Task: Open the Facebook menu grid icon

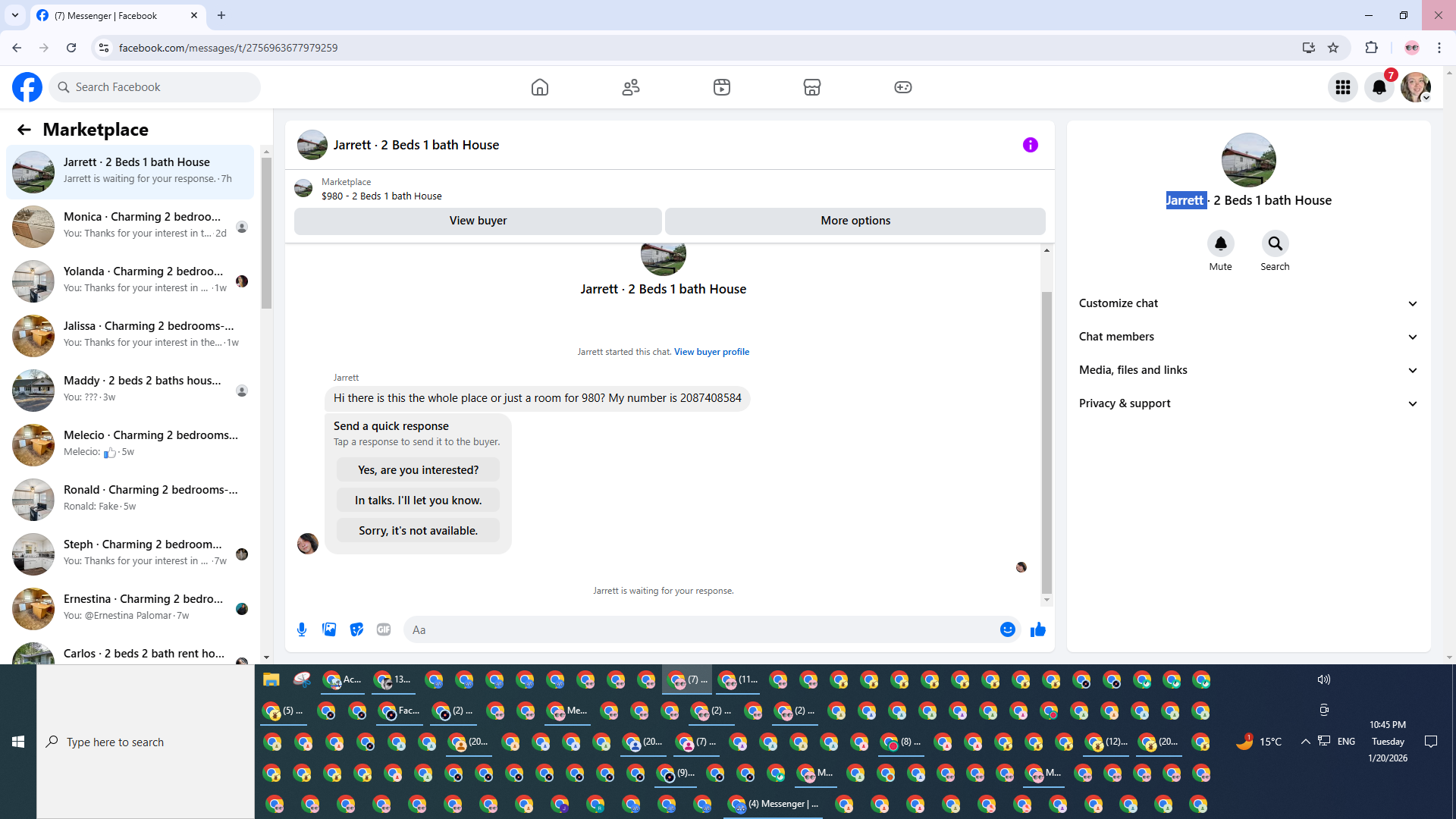Action: [1343, 87]
